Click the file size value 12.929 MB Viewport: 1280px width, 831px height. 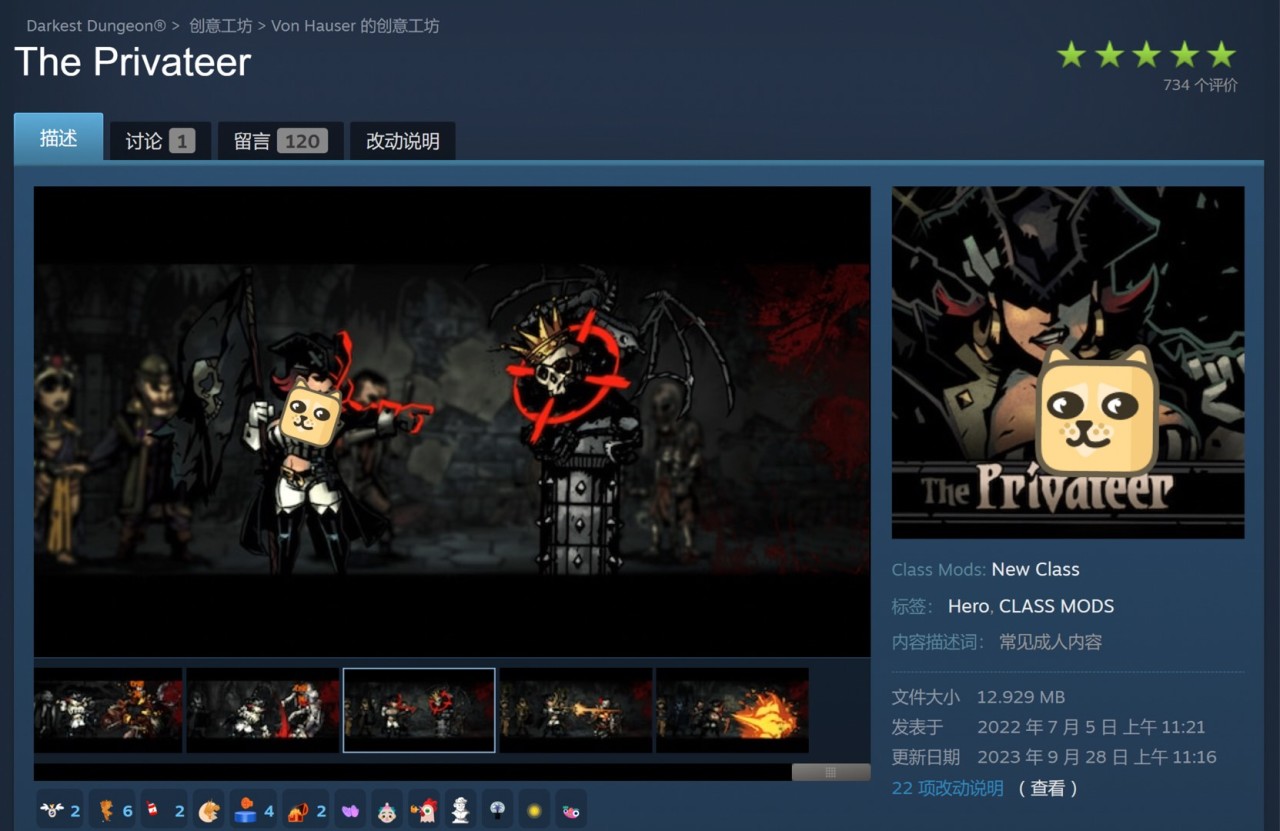coord(1021,697)
